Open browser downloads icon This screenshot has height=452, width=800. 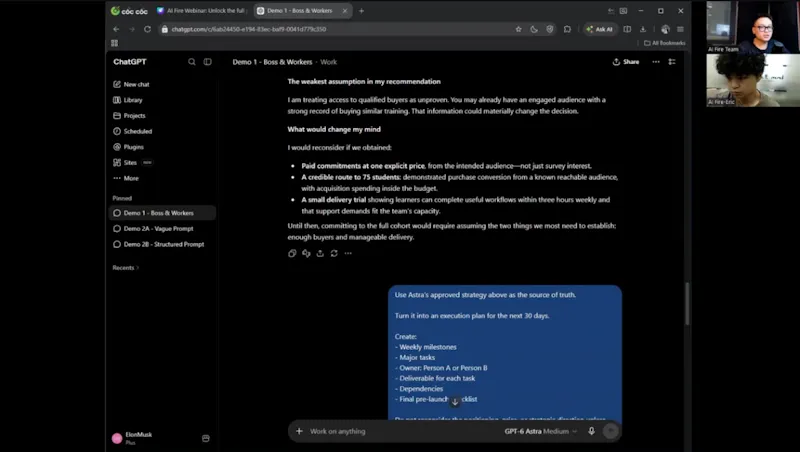[643, 29]
